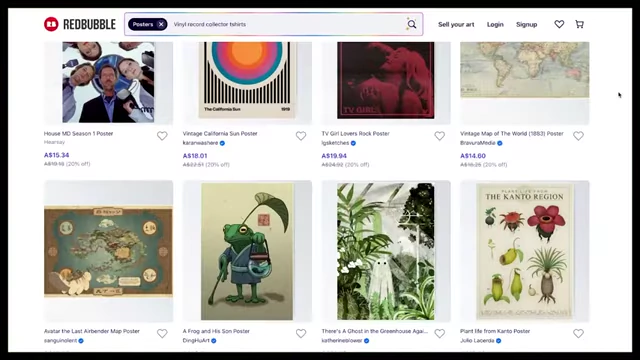Click Plant life from Kanto Poster title
The image size is (640, 360).
click(x=495, y=331)
